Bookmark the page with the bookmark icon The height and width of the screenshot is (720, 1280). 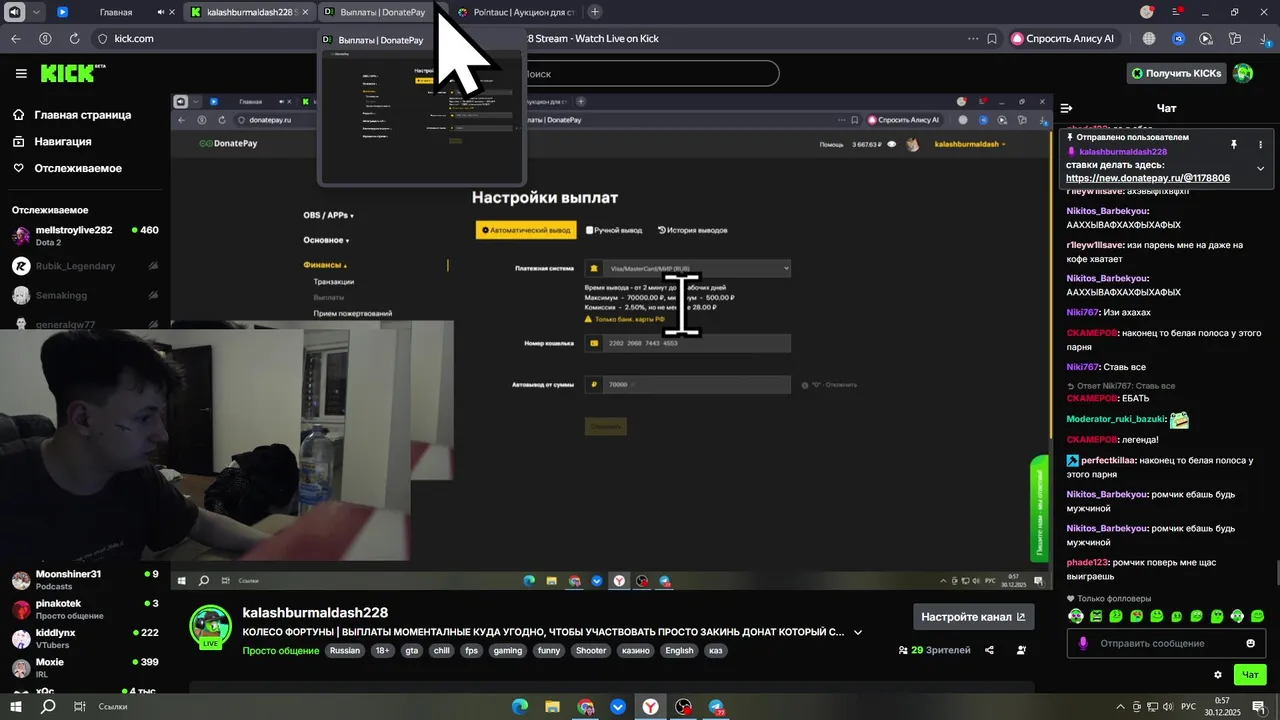click(x=992, y=39)
